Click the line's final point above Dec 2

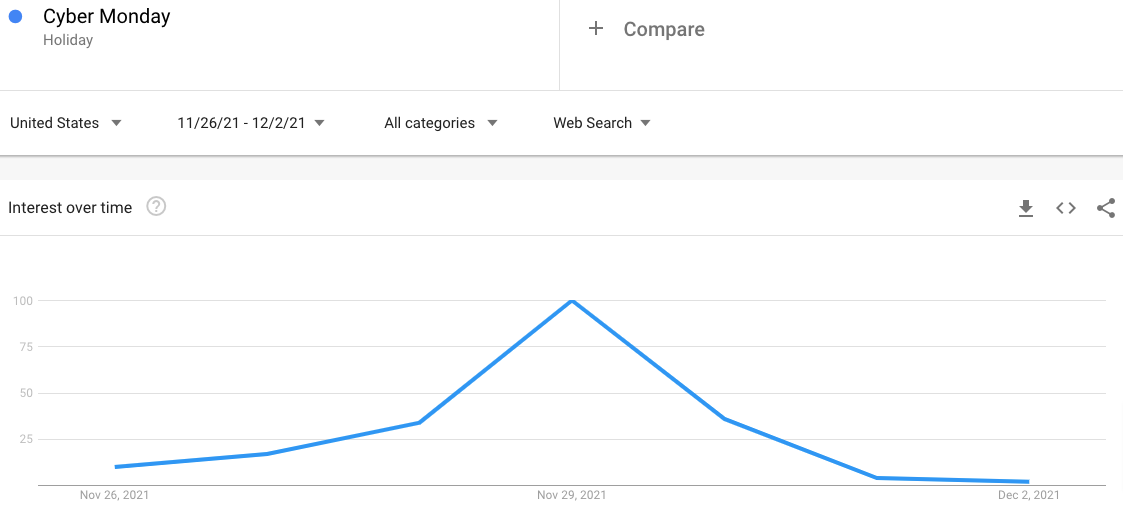[1028, 481]
